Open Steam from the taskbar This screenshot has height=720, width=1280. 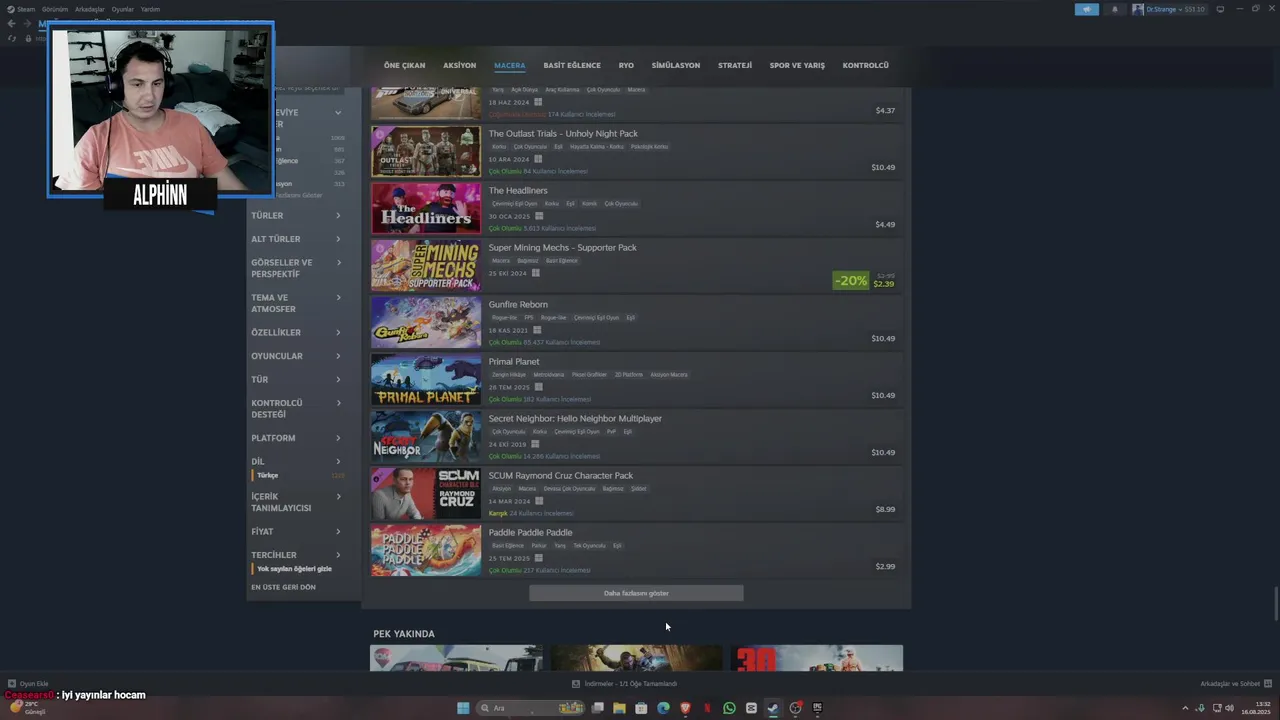(x=773, y=708)
